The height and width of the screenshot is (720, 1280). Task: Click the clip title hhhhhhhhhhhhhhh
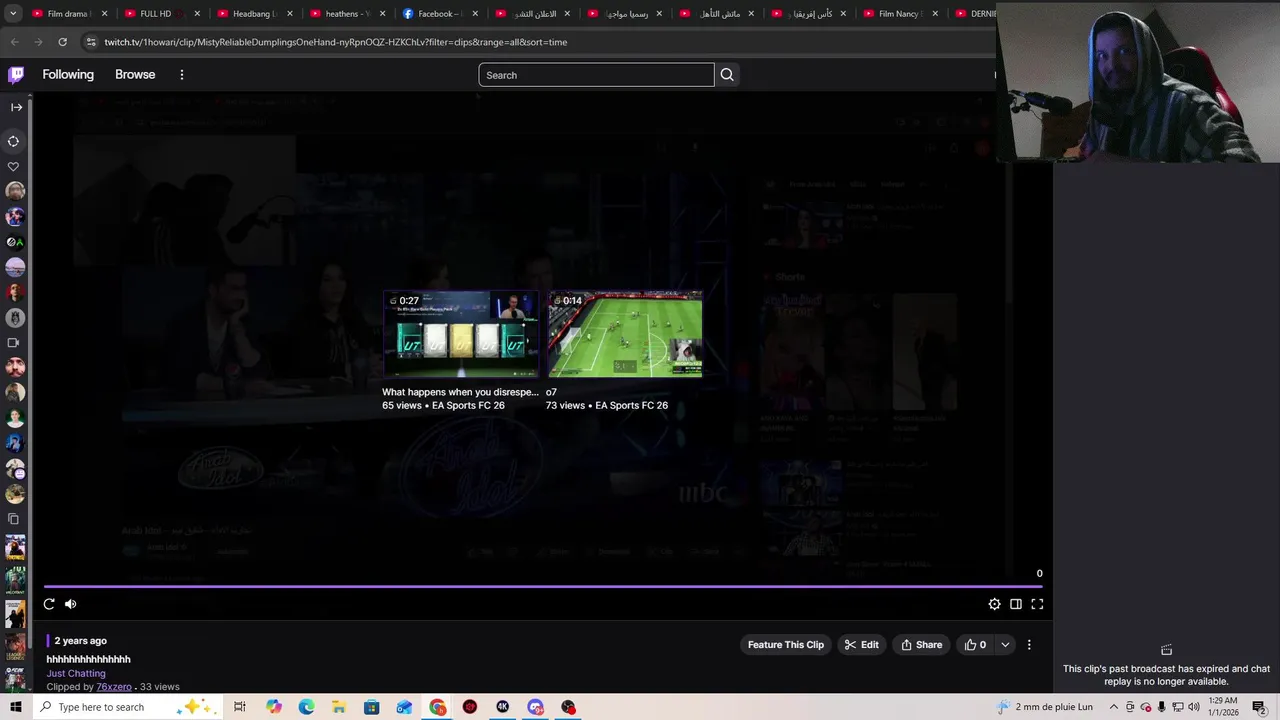coord(88,659)
